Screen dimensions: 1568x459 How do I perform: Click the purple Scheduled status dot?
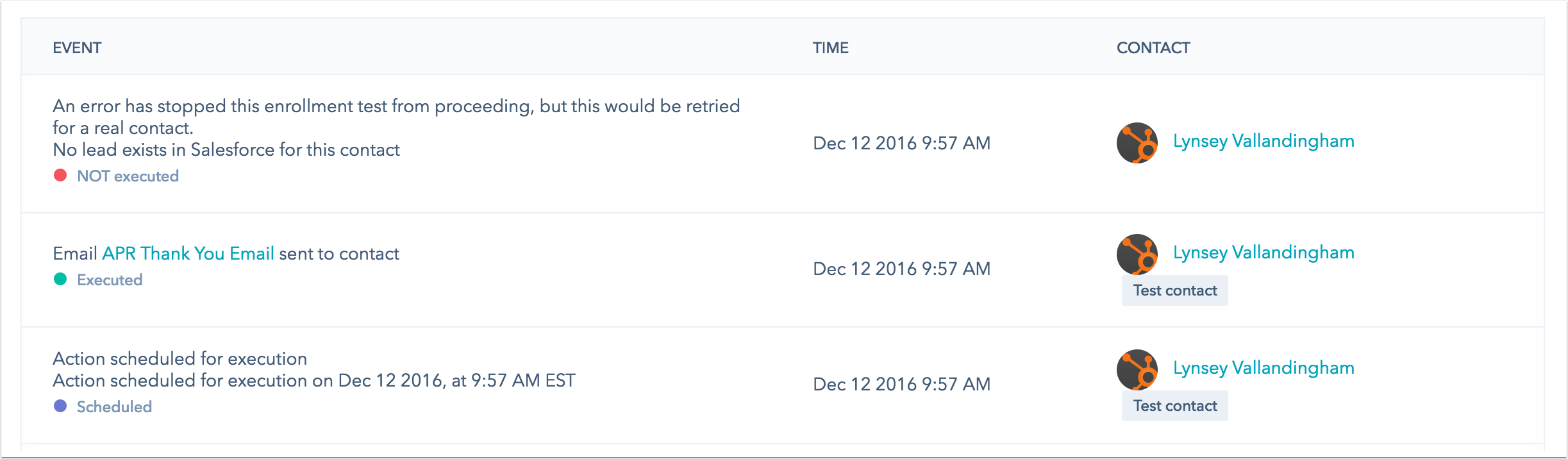(60, 406)
